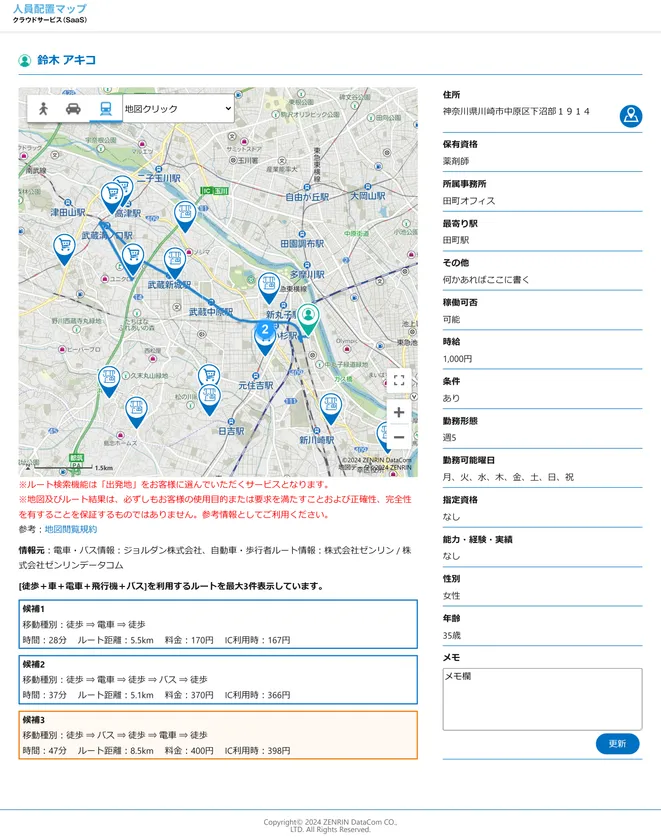This screenshot has height=840, width=661.
Task: Select the train travel mode icon
Action: point(105,109)
